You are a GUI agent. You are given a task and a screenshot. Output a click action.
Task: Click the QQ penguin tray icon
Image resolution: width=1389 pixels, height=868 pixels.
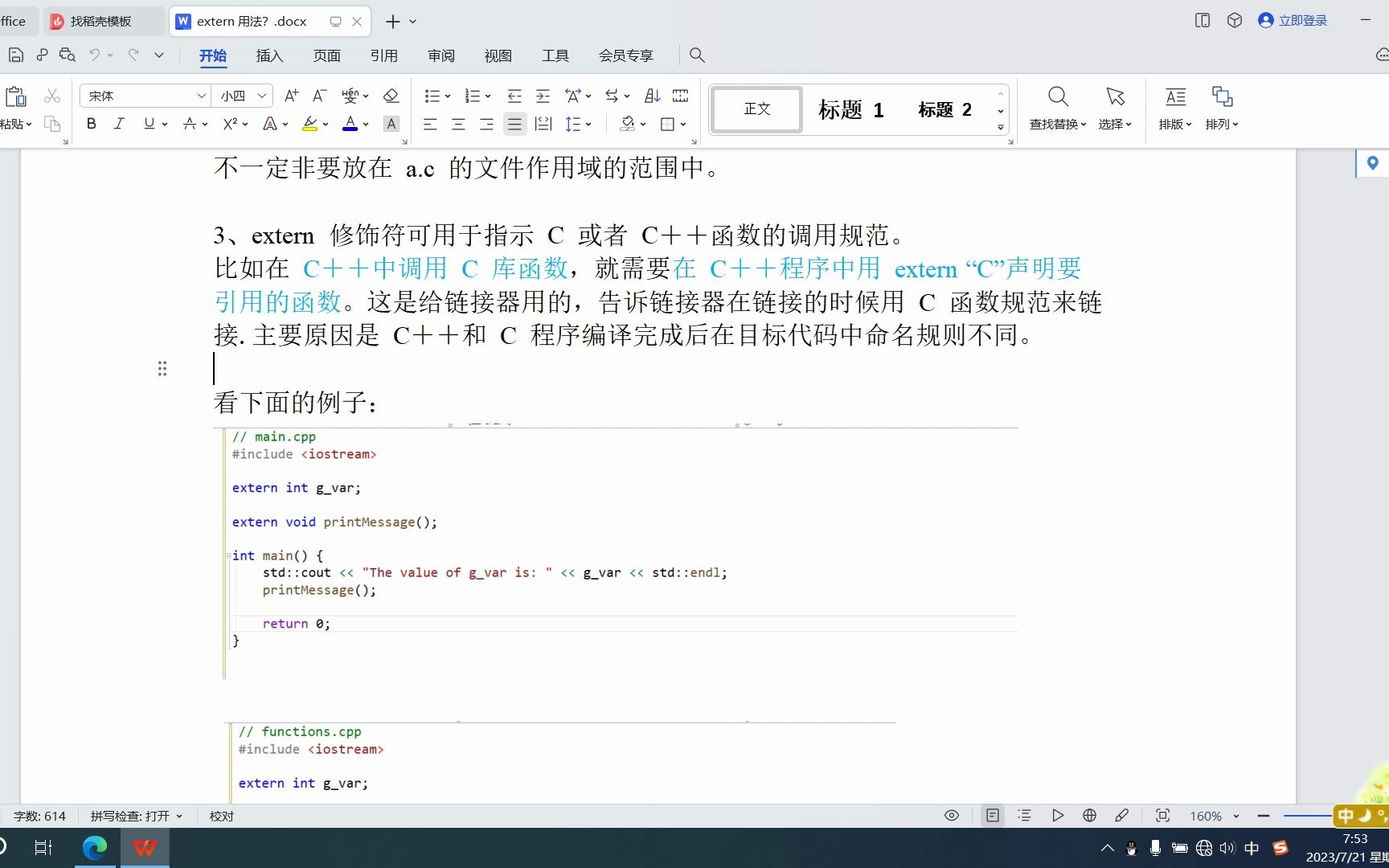[1132, 848]
